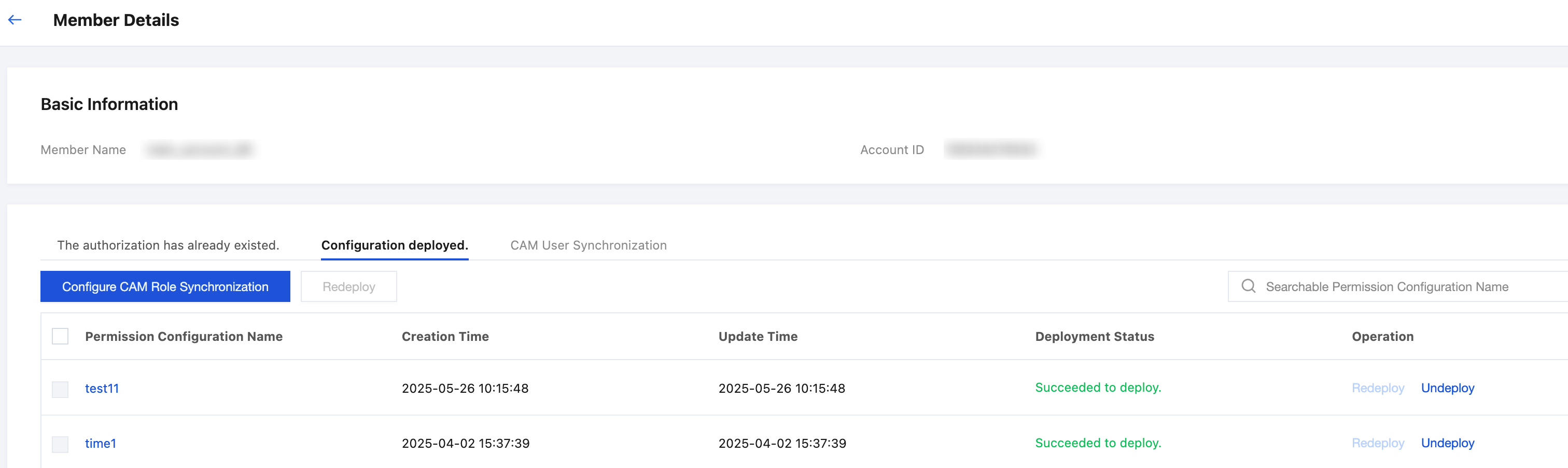Open the test11 permission configuration link
Screen dimensions: 1568x468
tap(102, 388)
